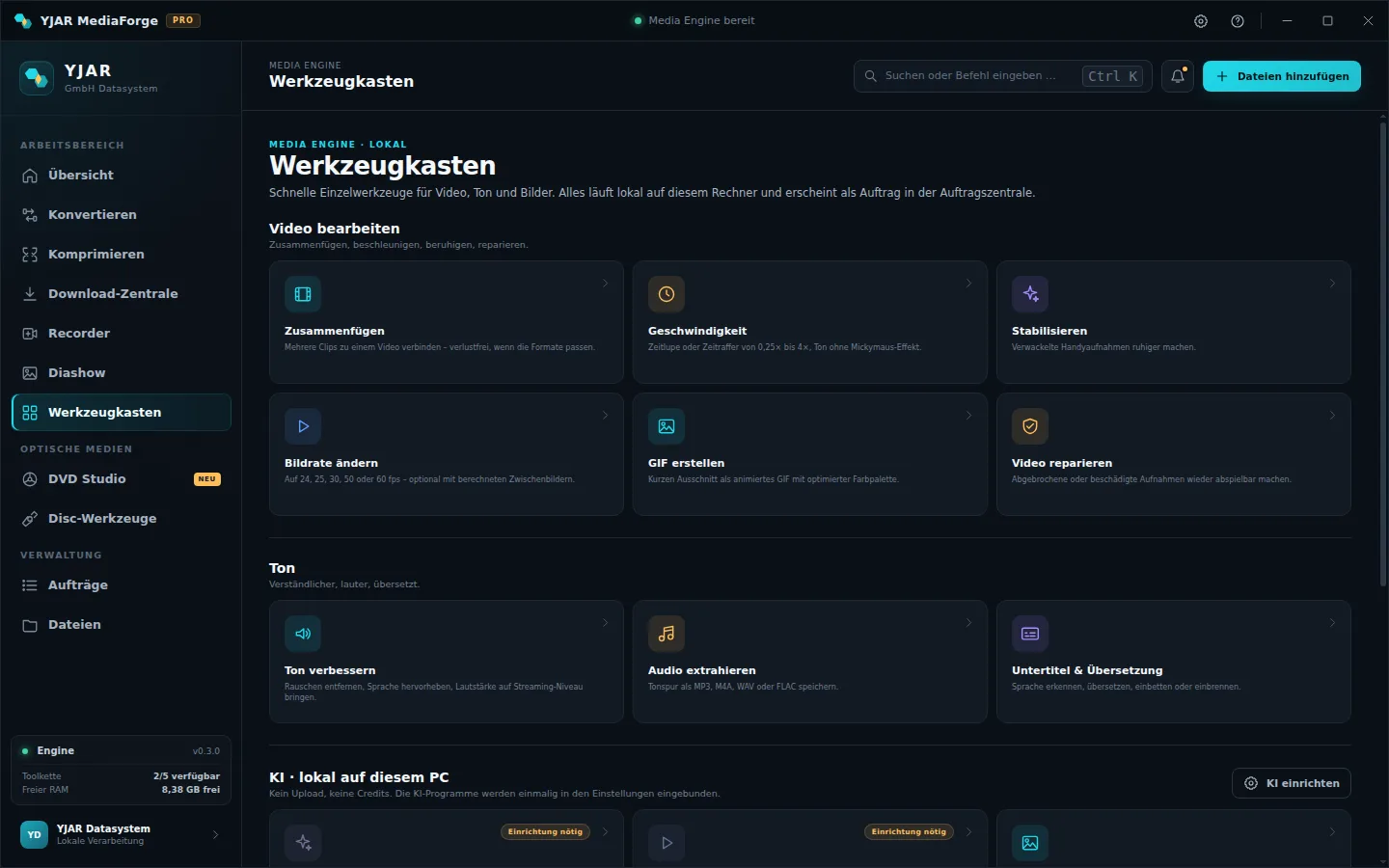Viewport: 1389px width, 868px height.
Task: Click the Zusammenfügen film strip icon
Action: (x=303, y=294)
